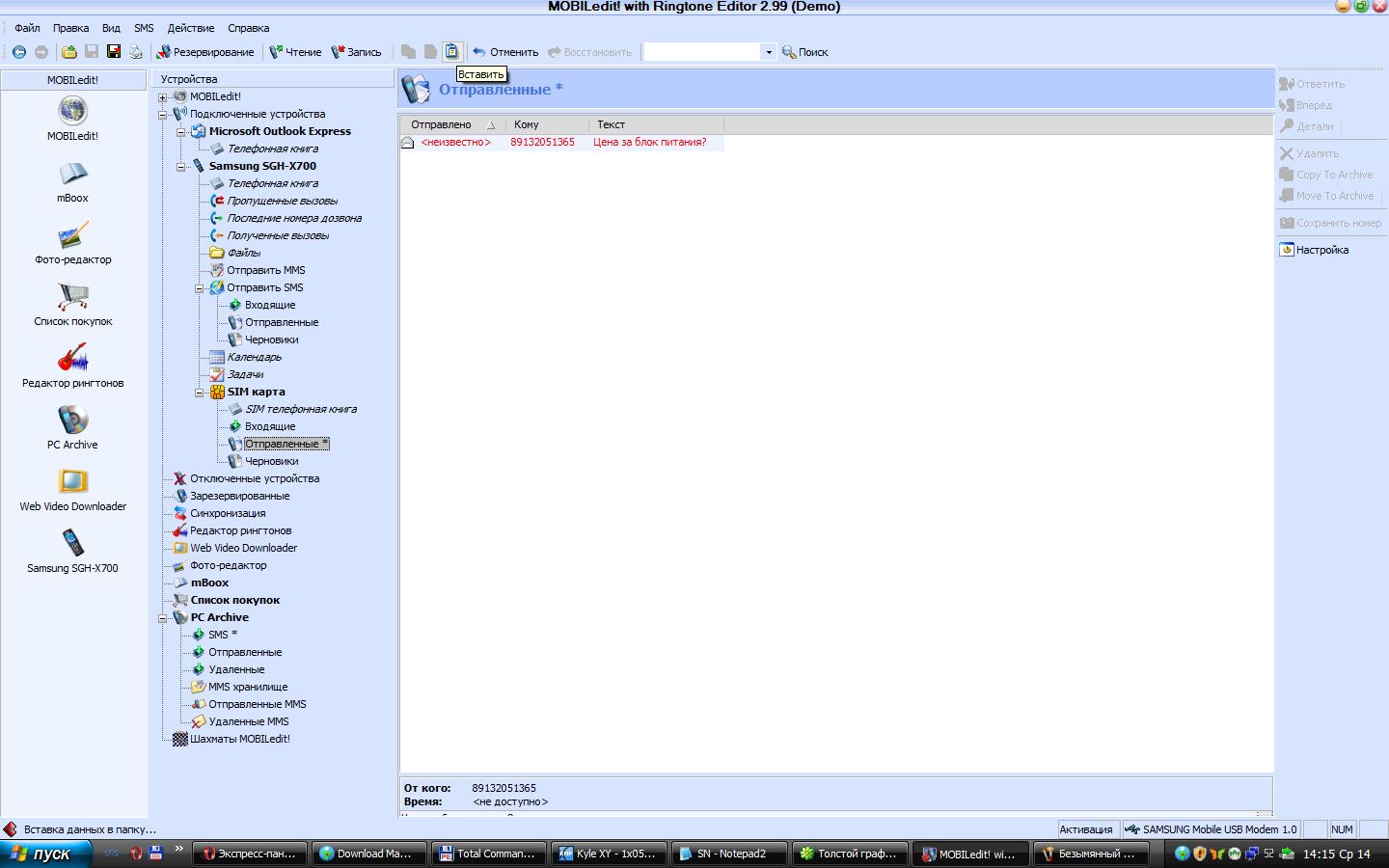Select Синхронизация in the tree
The width and height of the screenshot is (1389, 868).
tap(228, 513)
